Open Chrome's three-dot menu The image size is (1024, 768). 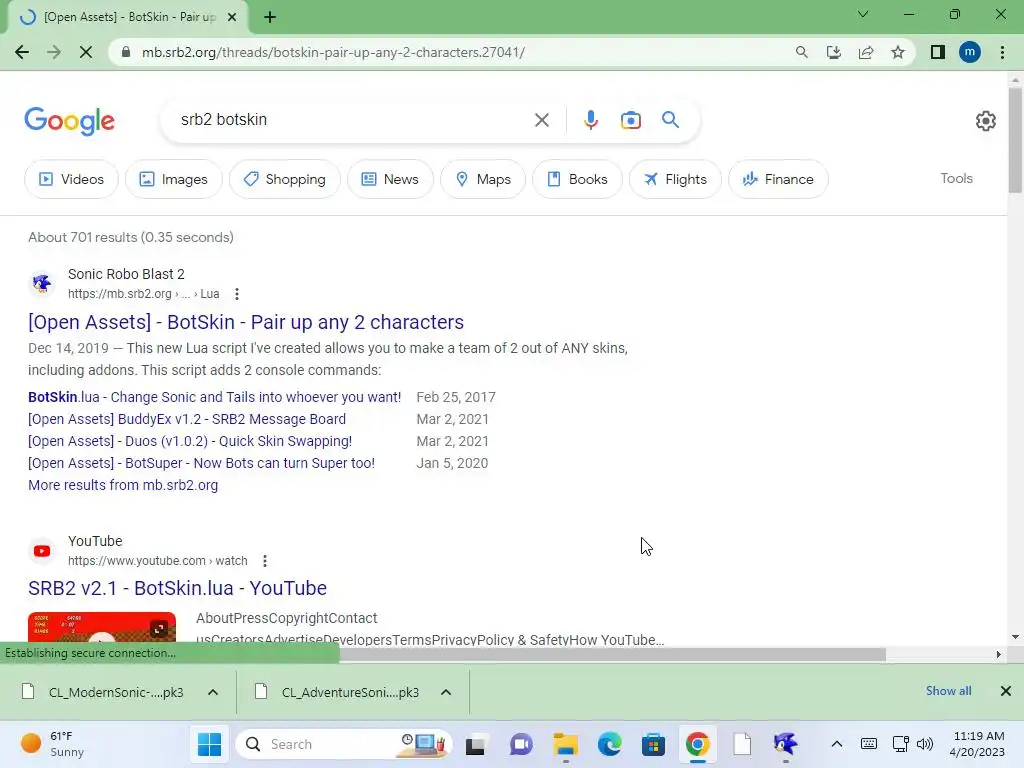pyautogui.click(x=1002, y=52)
